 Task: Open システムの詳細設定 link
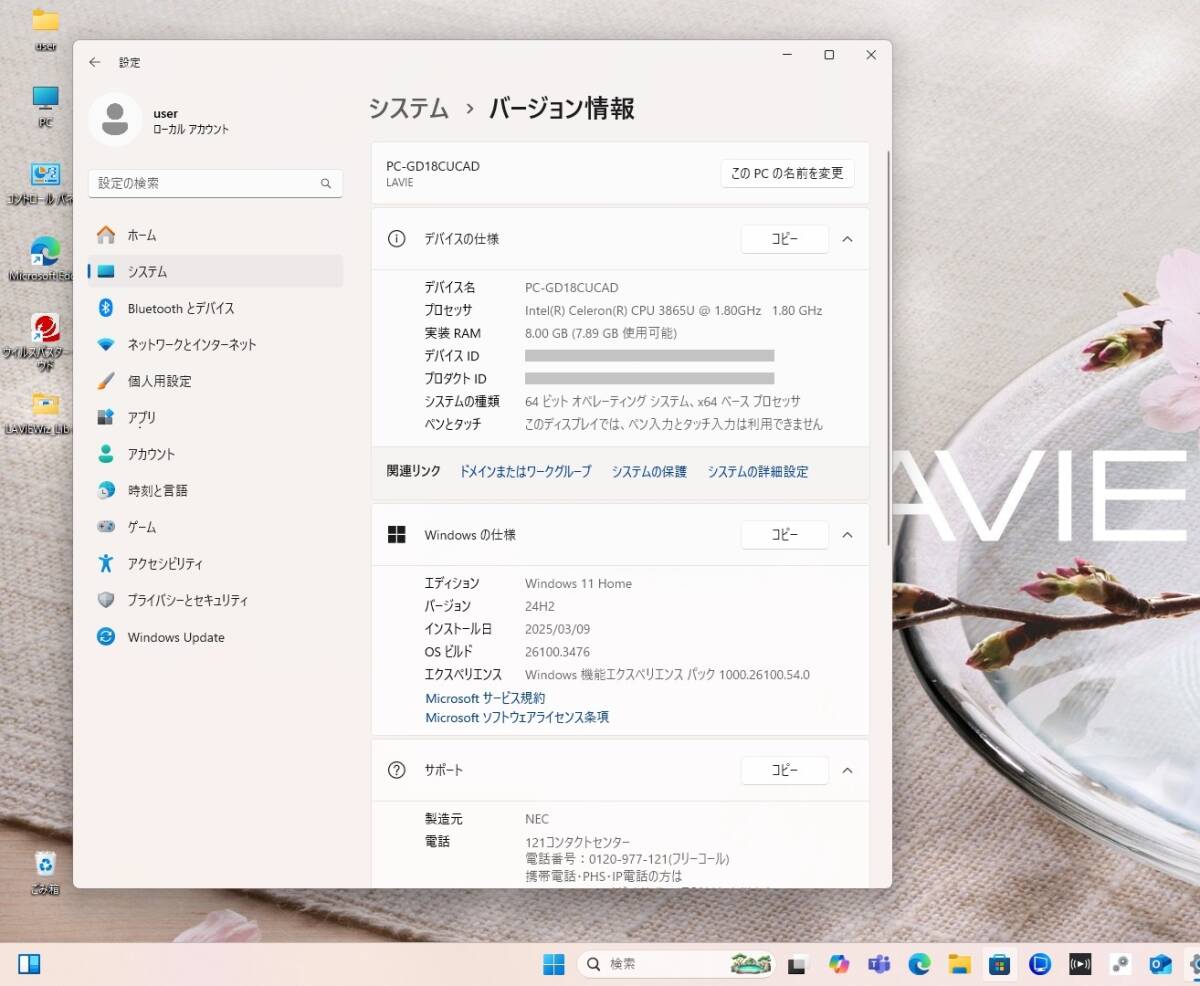point(758,472)
